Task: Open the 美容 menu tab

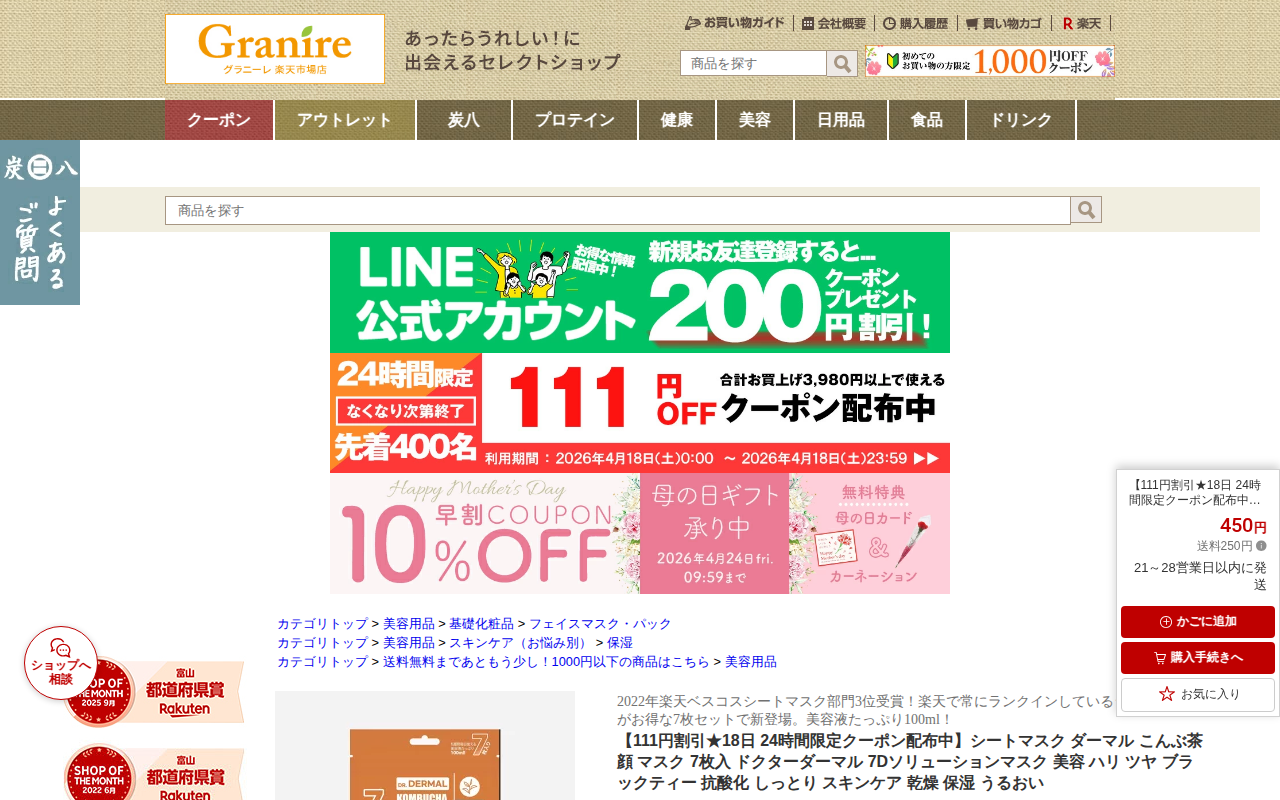Action: coord(755,120)
